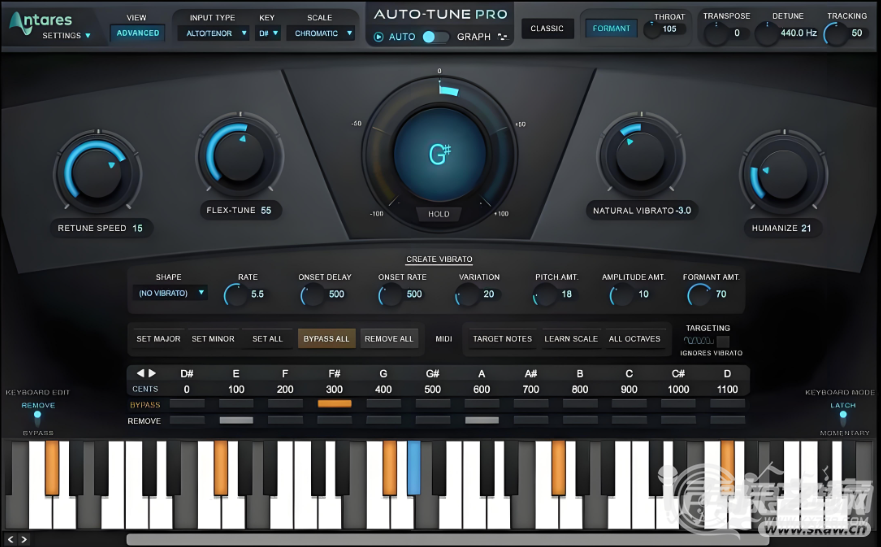This screenshot has width=881, height=547.
Task: Click keyboard scroll left arrow
Action: [x=10, y=540]
